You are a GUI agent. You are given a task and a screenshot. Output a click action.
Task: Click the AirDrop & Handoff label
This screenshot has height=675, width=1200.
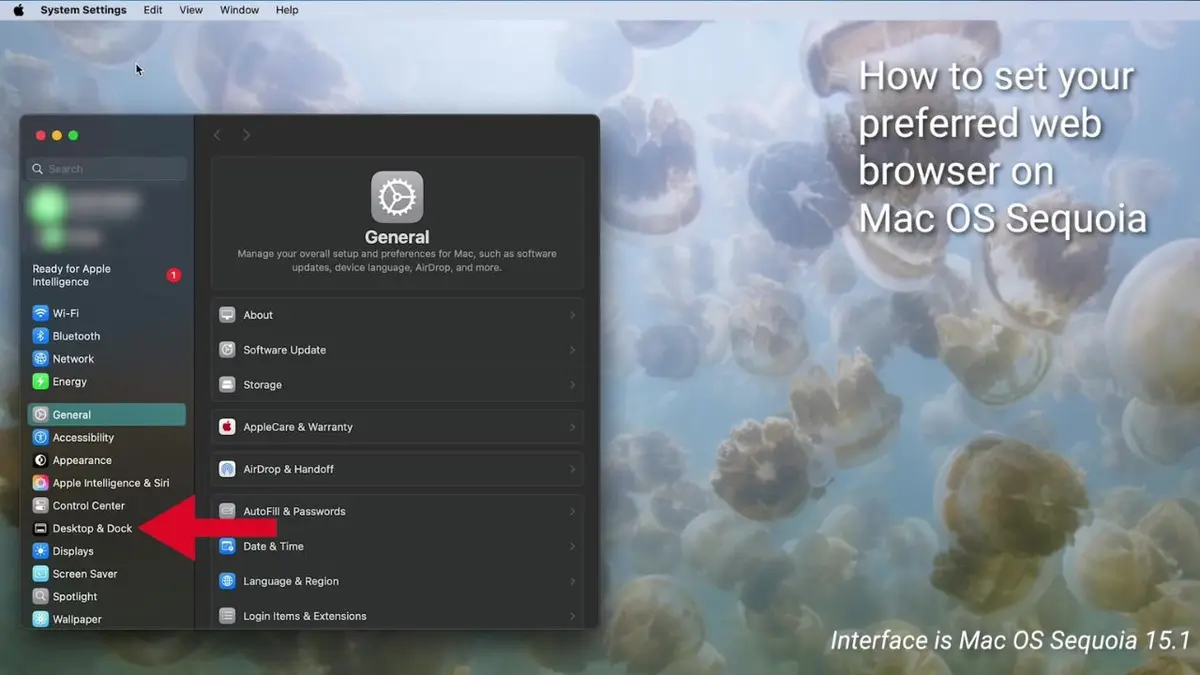289,469
